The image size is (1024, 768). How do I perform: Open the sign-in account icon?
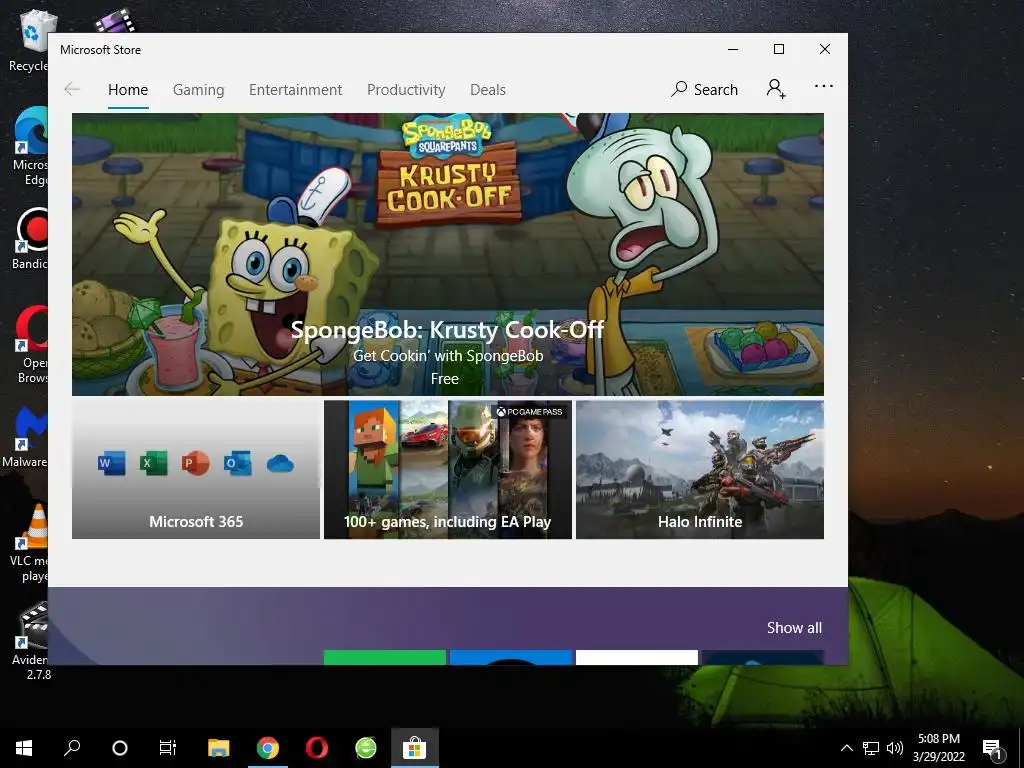click(x=776, y=88)
